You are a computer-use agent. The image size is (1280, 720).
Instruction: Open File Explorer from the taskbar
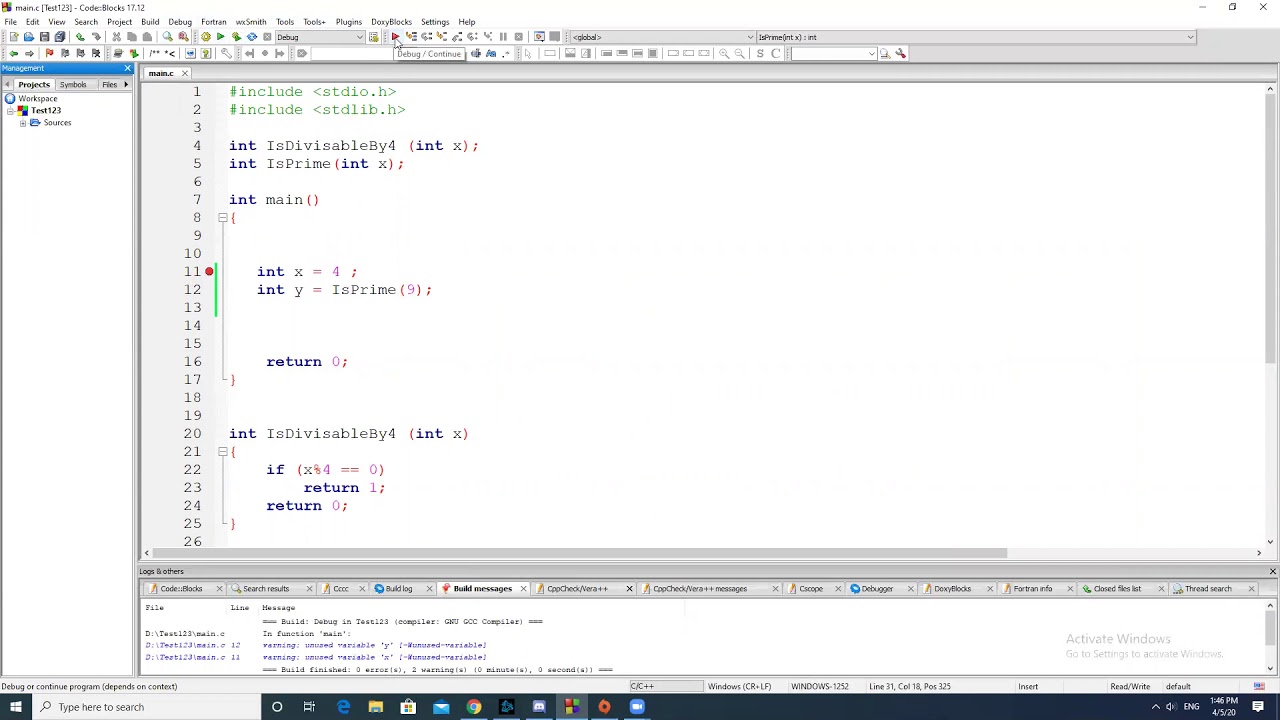tap(376, 707)
